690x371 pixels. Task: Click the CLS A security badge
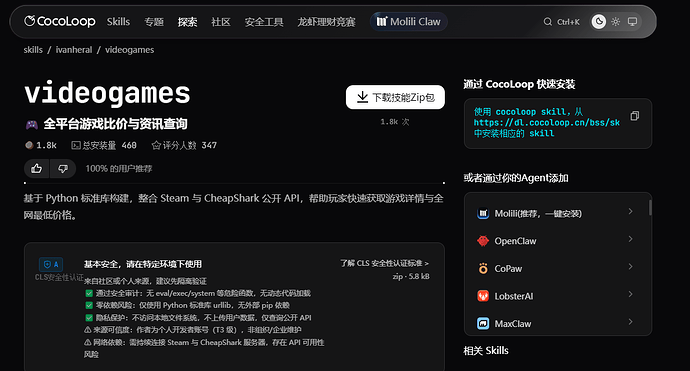51,264
